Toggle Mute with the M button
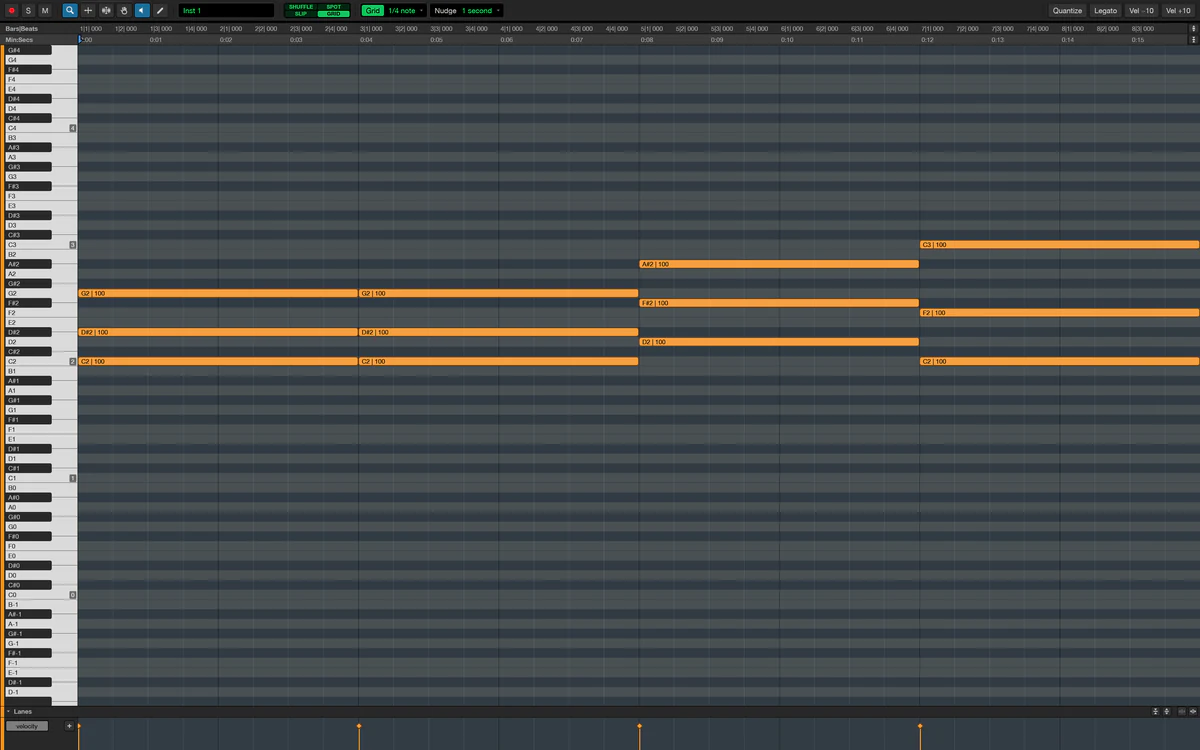 click(x=44, y=10)
